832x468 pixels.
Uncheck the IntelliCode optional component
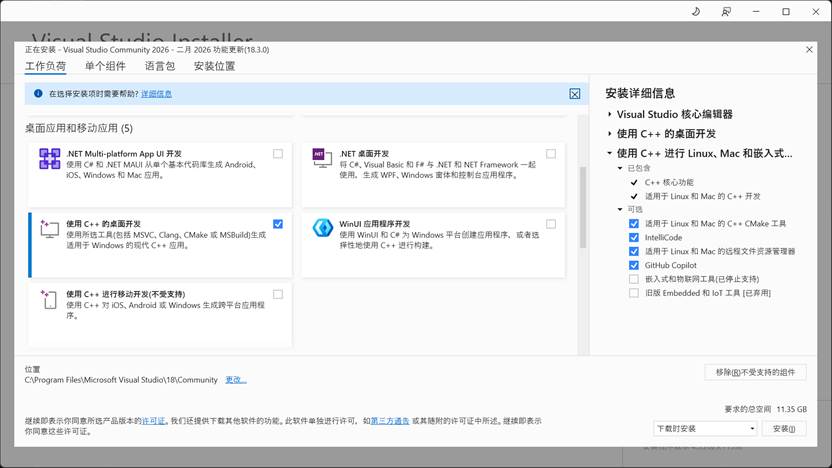[634, 237]
